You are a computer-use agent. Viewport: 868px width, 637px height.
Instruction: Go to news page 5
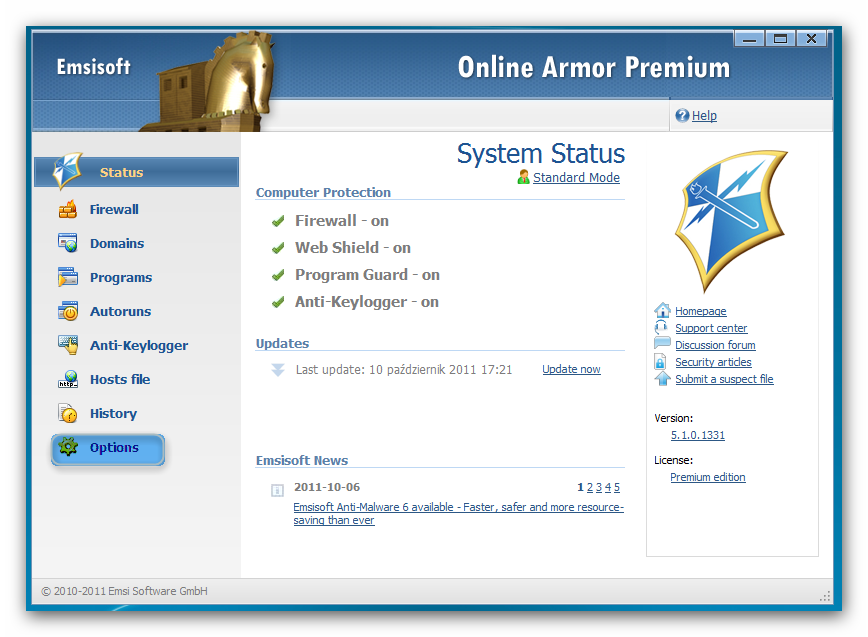[617, 487]
